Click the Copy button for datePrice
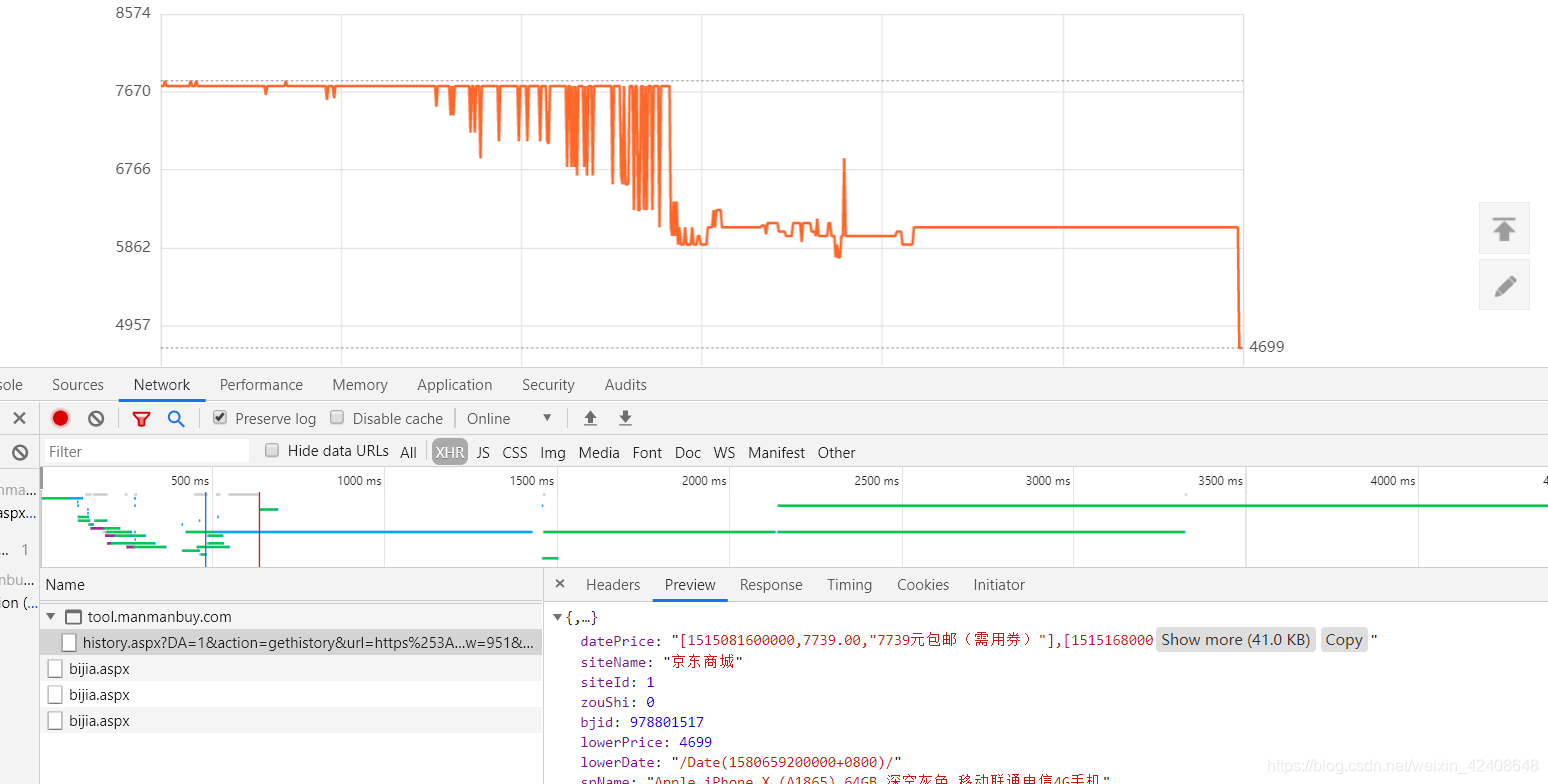The image size is (1548, 784). tap(1344, 640)
